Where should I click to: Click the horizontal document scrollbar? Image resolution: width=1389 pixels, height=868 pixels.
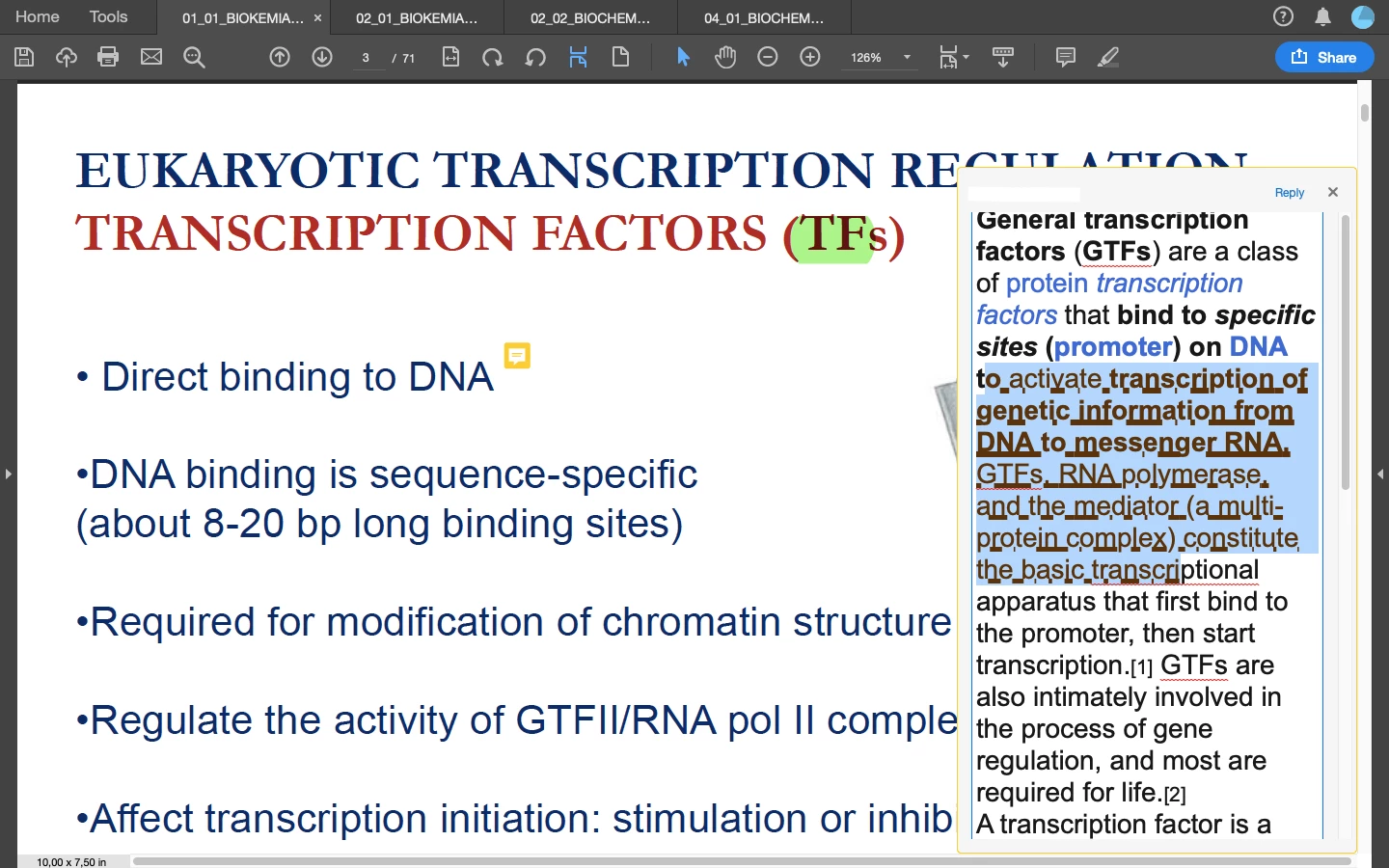tap(741, 860)
